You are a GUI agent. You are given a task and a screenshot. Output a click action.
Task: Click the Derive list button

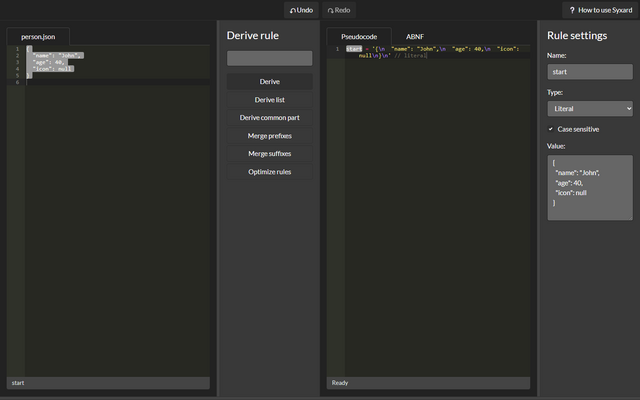point(269,100)
